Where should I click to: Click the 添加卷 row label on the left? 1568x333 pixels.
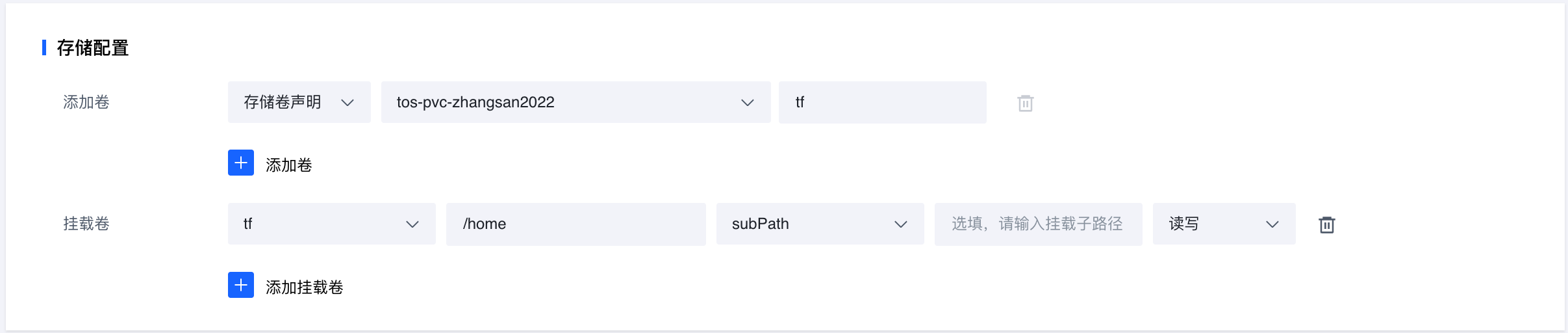(86, 102)
